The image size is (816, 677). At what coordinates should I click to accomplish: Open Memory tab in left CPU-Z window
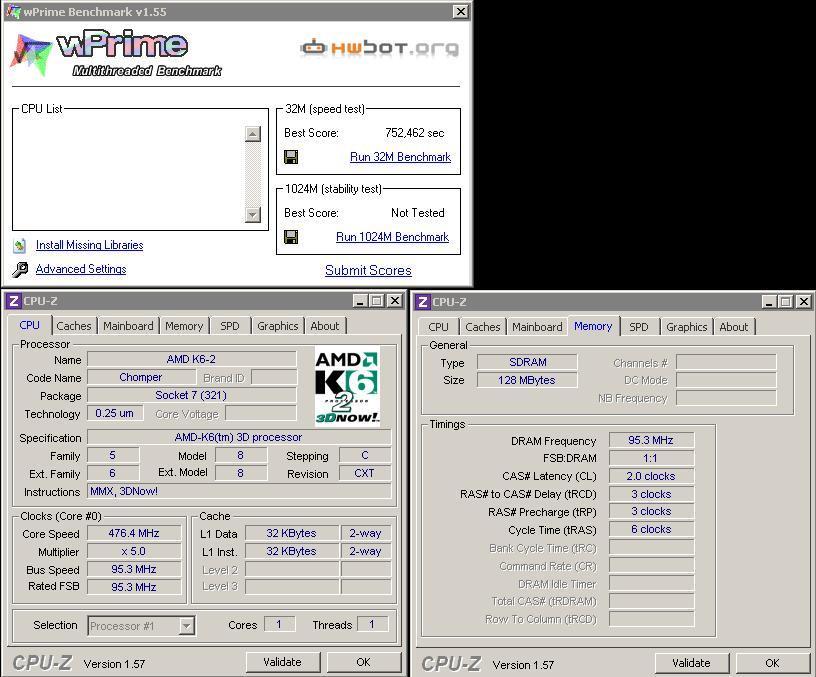(x=184, y=326)
